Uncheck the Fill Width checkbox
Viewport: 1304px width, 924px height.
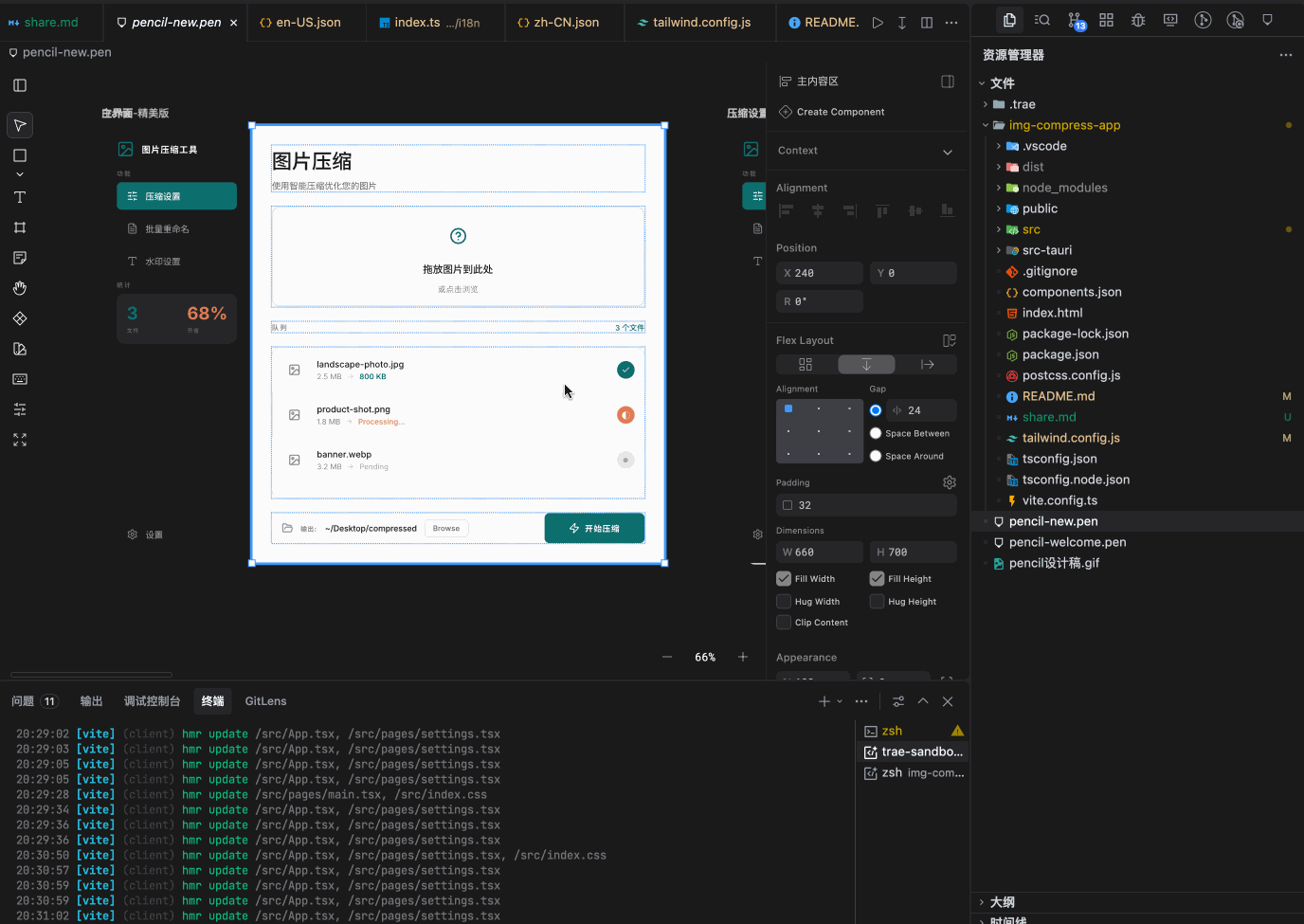pyautogui.click(x=784, y=579)
